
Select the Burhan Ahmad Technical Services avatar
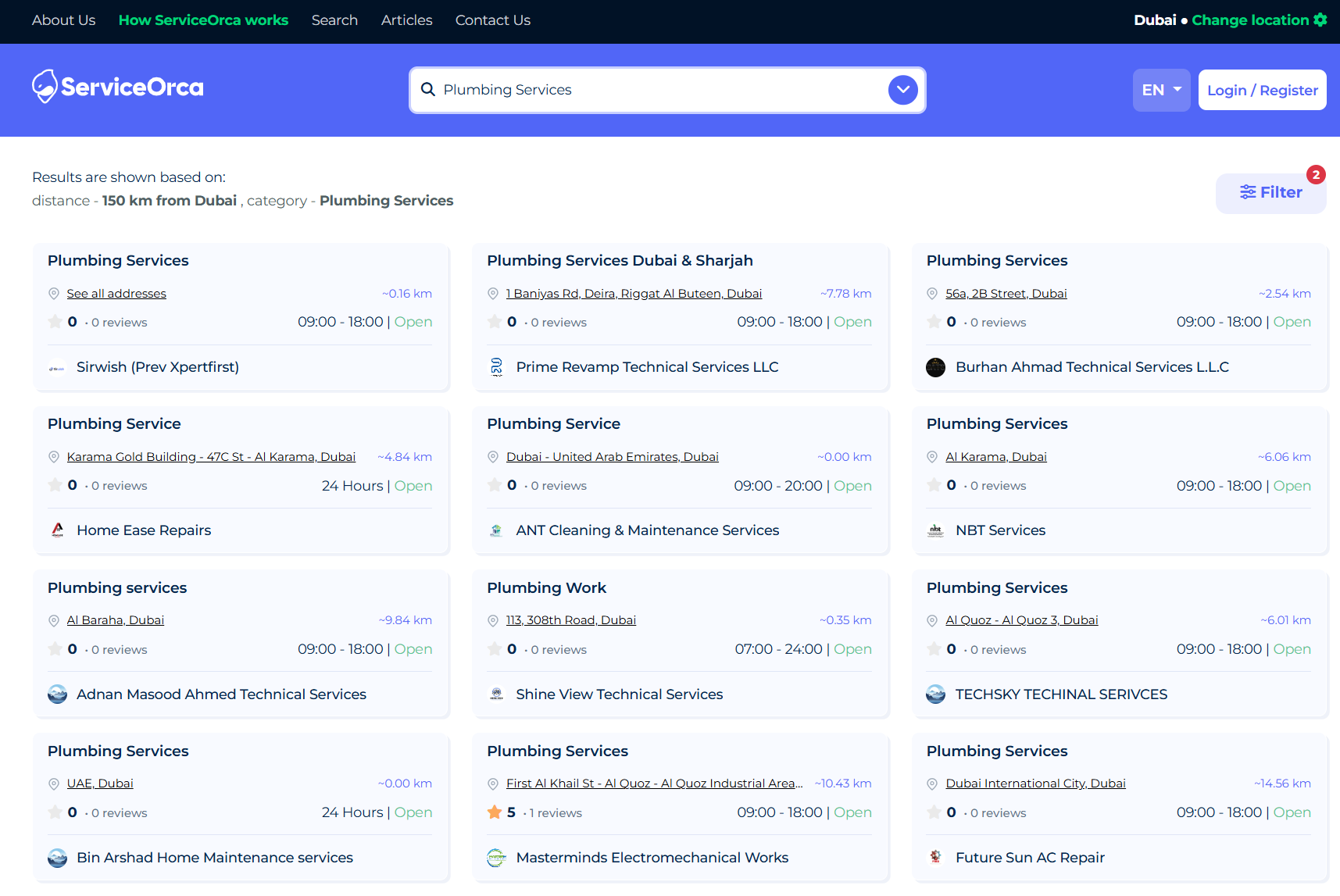935,366
